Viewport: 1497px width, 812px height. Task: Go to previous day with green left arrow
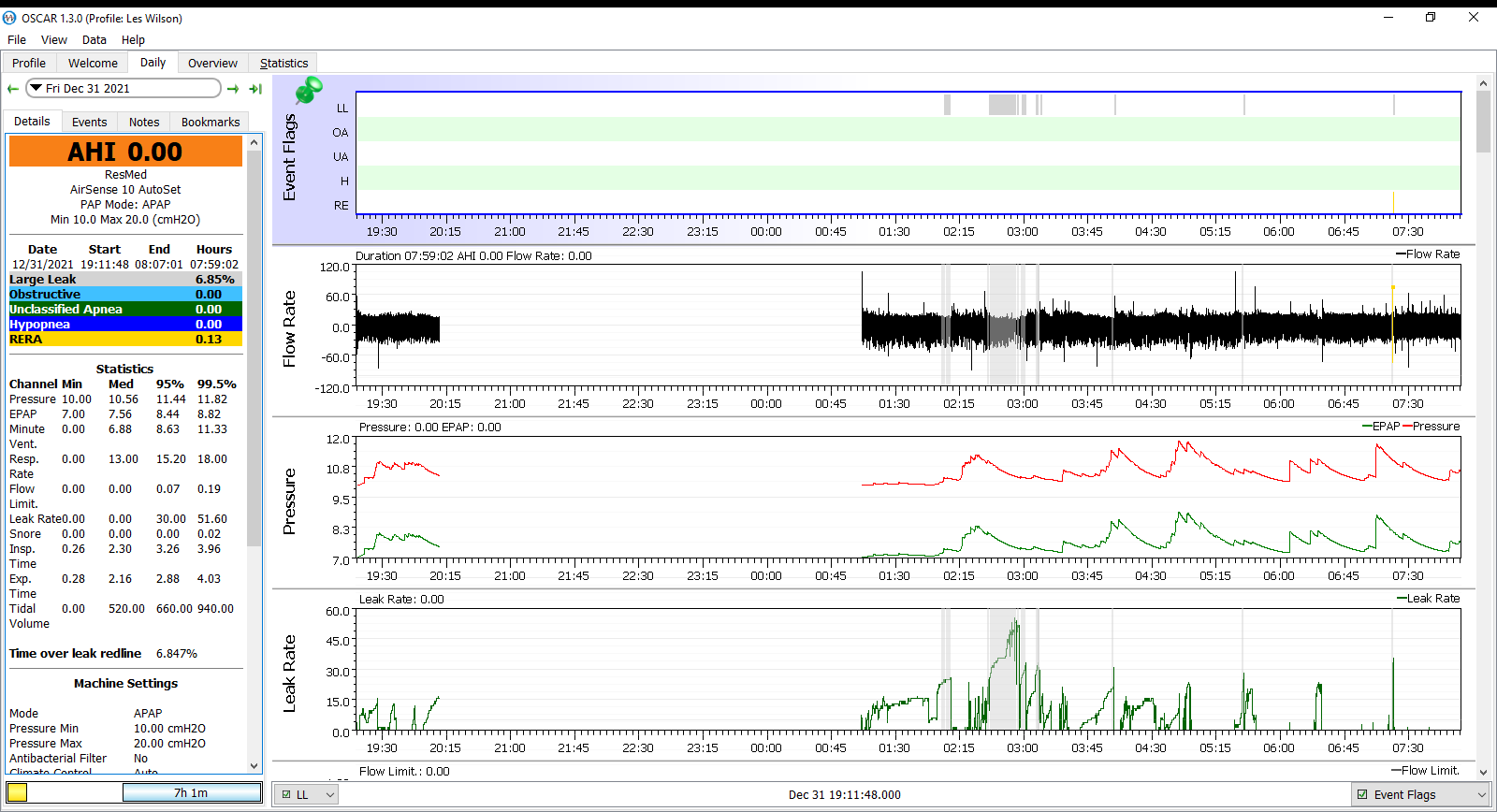(x=13, y=89)
